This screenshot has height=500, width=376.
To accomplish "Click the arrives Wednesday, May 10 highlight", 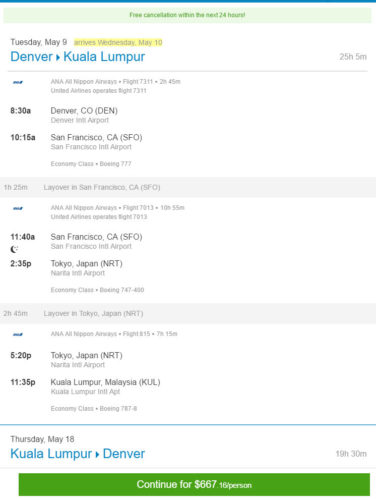I will click(118, 42).
